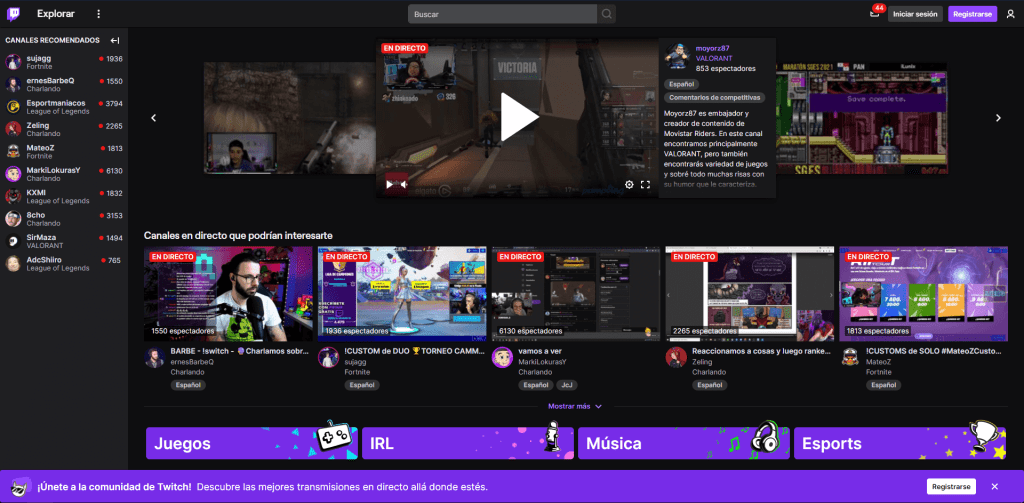The height and width of the screenshot is (503, 1024).
Task: Play the featured moyorz87 stream
Action: coord(519,117)
